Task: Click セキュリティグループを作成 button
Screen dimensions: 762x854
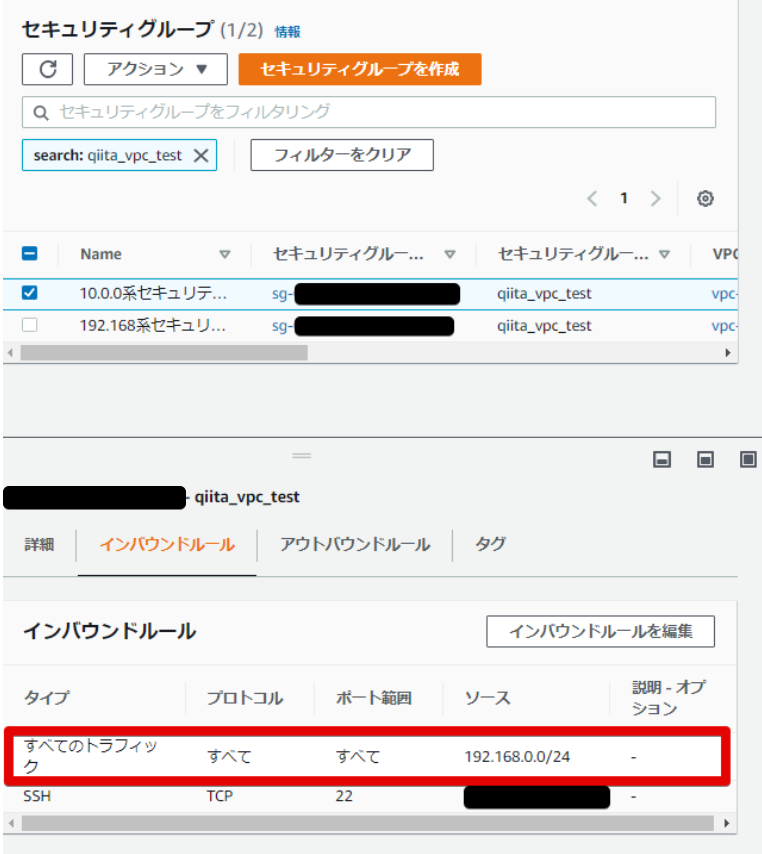Action: [x=359, y=69]
